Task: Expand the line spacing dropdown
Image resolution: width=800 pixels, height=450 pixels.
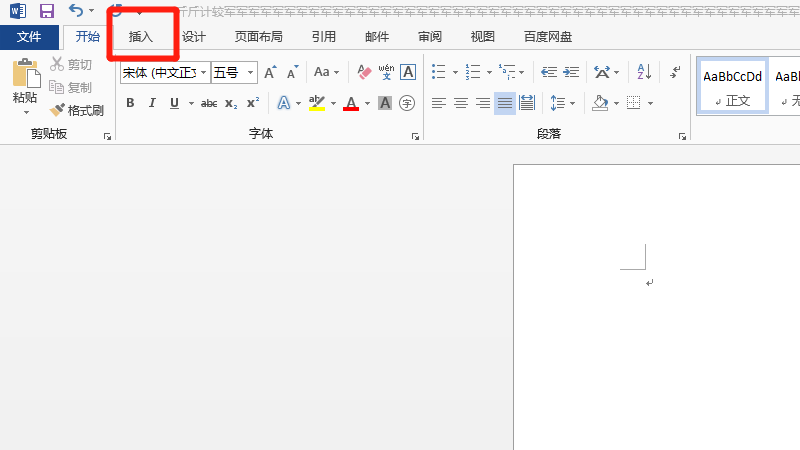Action: coord(573,103)
